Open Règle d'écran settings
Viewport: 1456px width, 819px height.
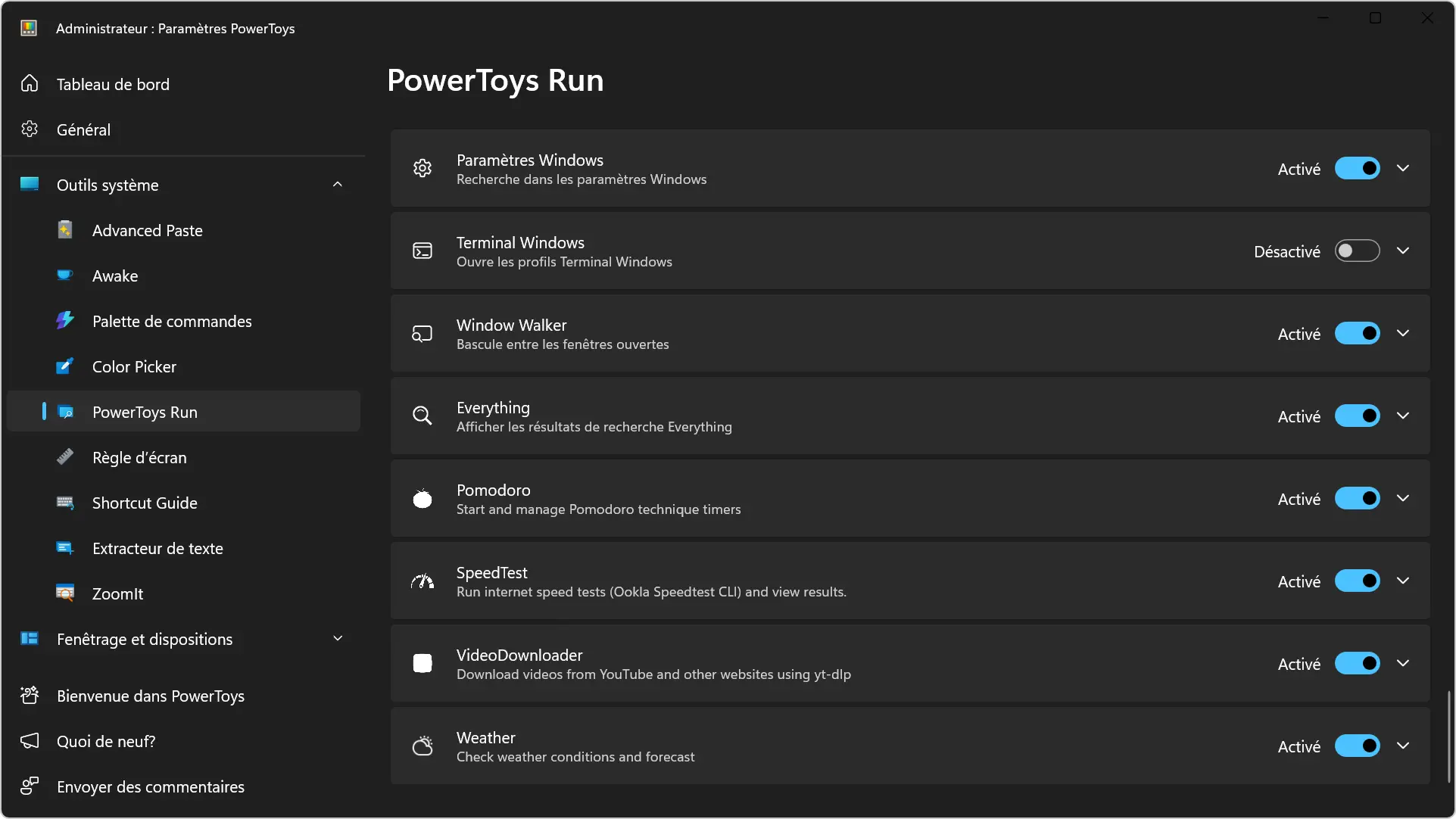183,457
